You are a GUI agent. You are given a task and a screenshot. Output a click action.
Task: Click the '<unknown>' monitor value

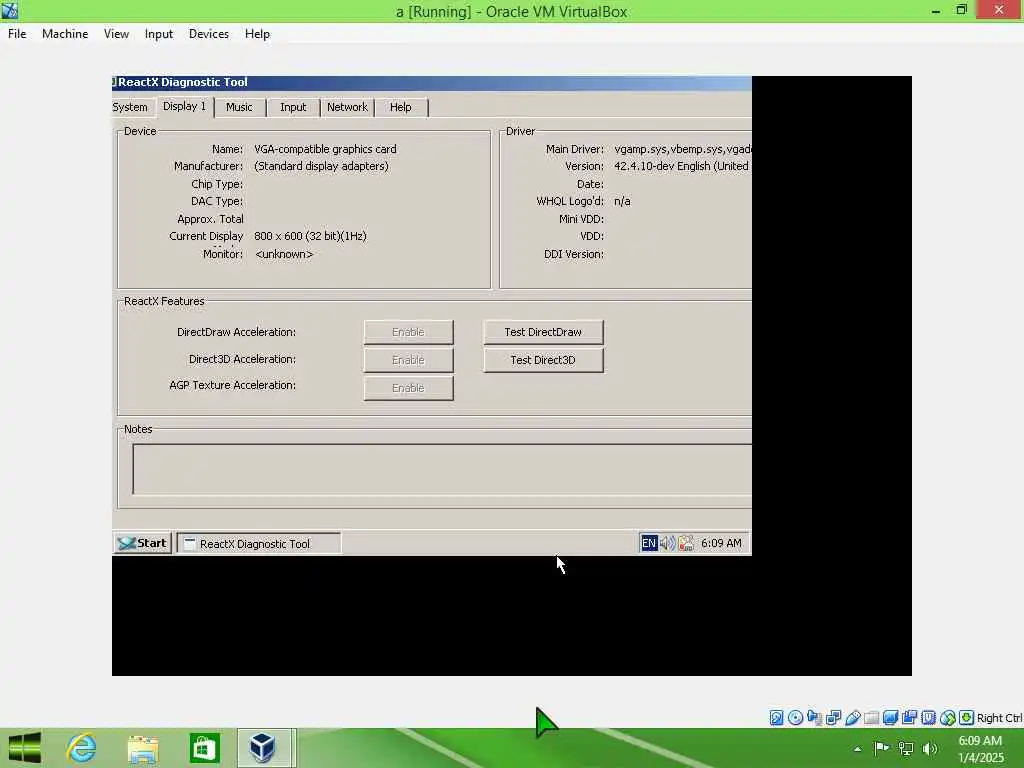[x=284, y=254]
